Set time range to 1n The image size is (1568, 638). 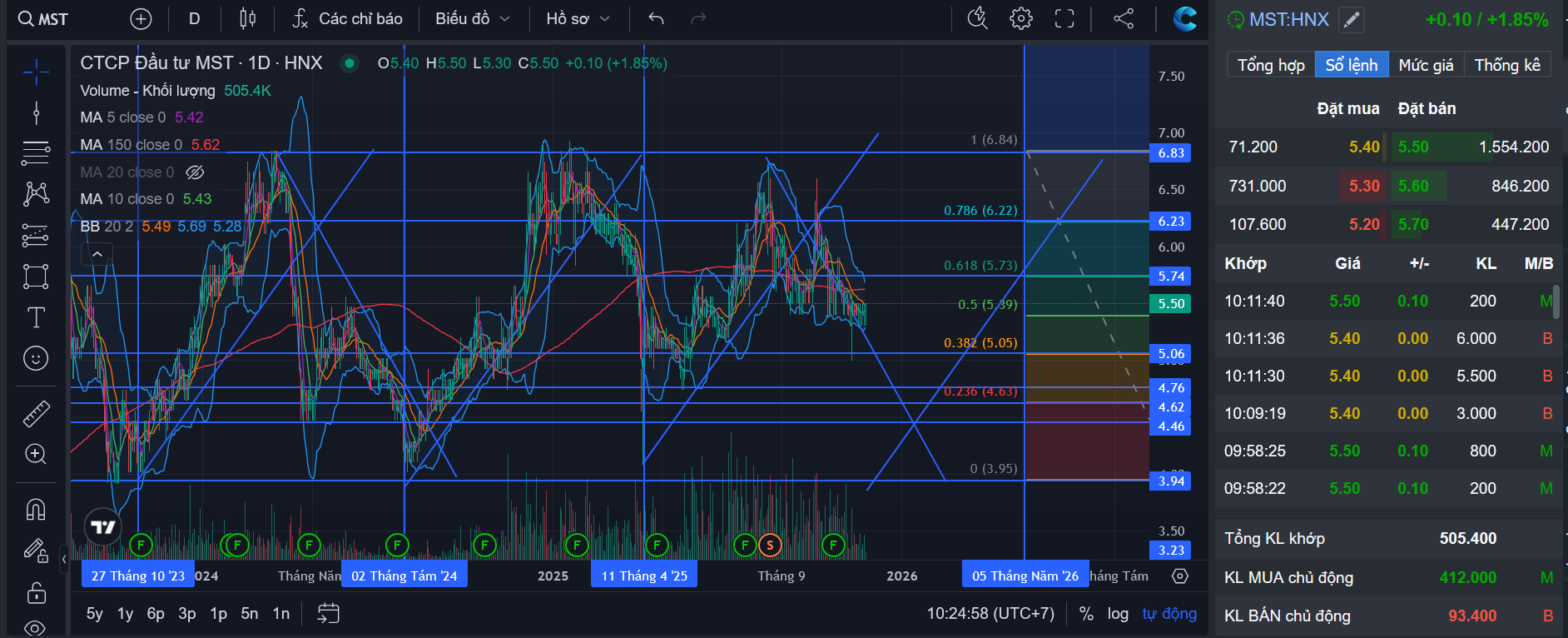tap(281, 614)
